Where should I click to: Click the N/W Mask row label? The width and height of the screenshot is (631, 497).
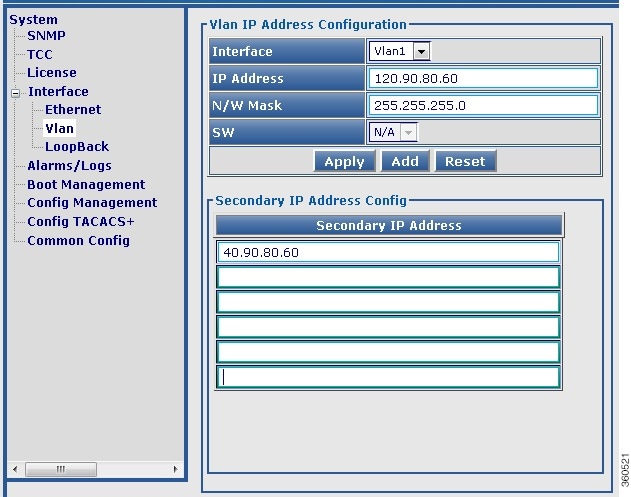[287, 105]
